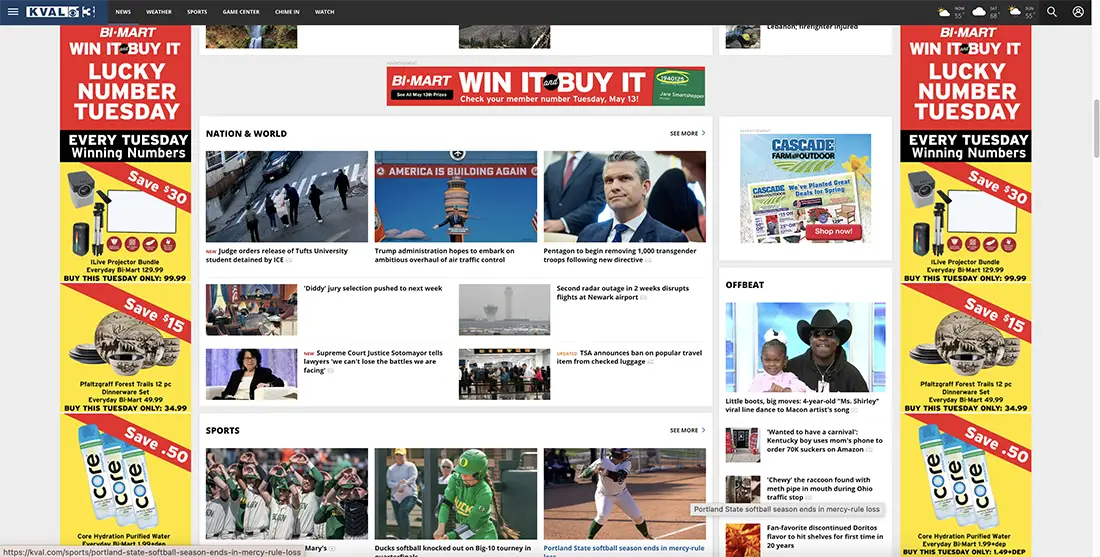
Task: Open the News menu
Action: pyautogui.click(x=123, y=12)
